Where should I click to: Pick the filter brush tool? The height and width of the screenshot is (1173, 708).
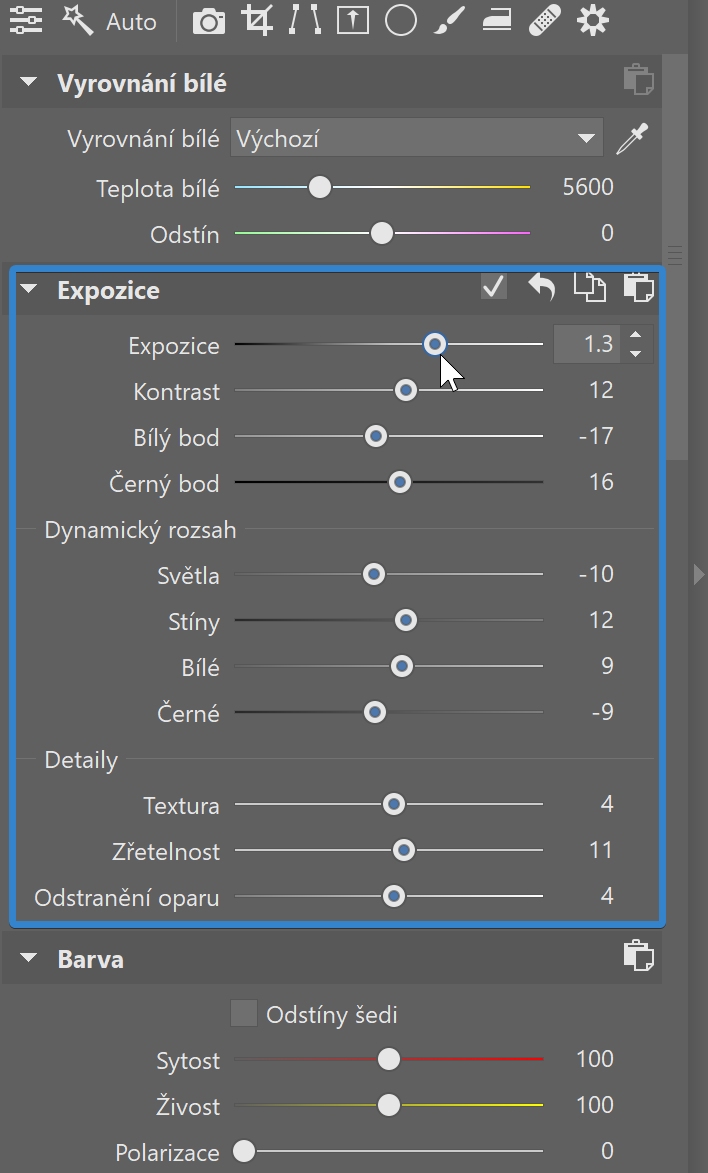pyautogui.click(x=449, y=21)
